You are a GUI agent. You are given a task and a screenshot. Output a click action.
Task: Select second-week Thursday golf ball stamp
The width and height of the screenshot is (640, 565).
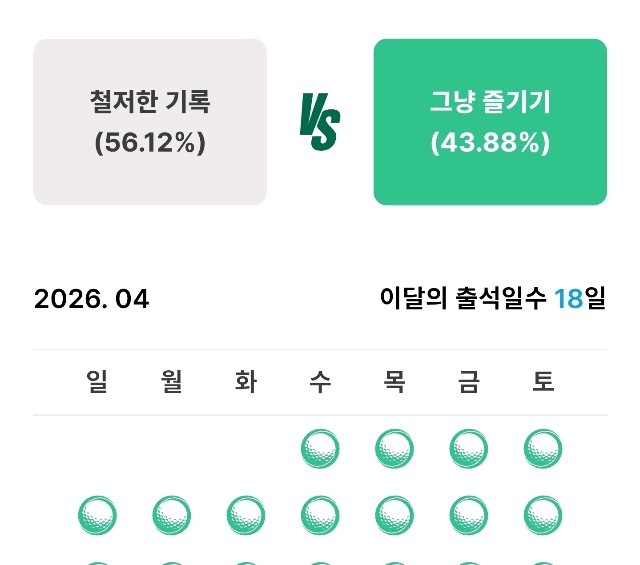(x=394, y=516)
